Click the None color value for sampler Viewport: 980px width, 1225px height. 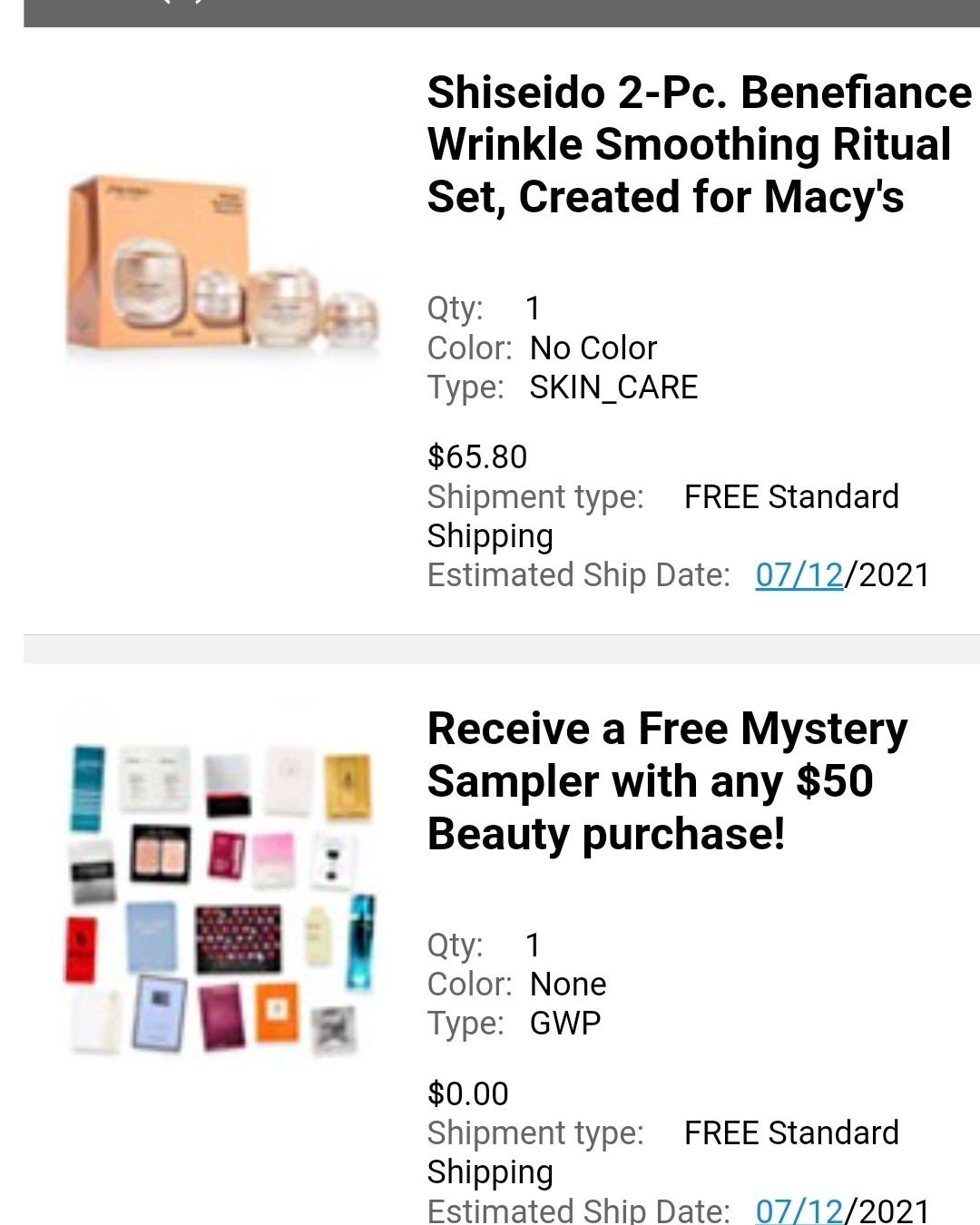568,985
